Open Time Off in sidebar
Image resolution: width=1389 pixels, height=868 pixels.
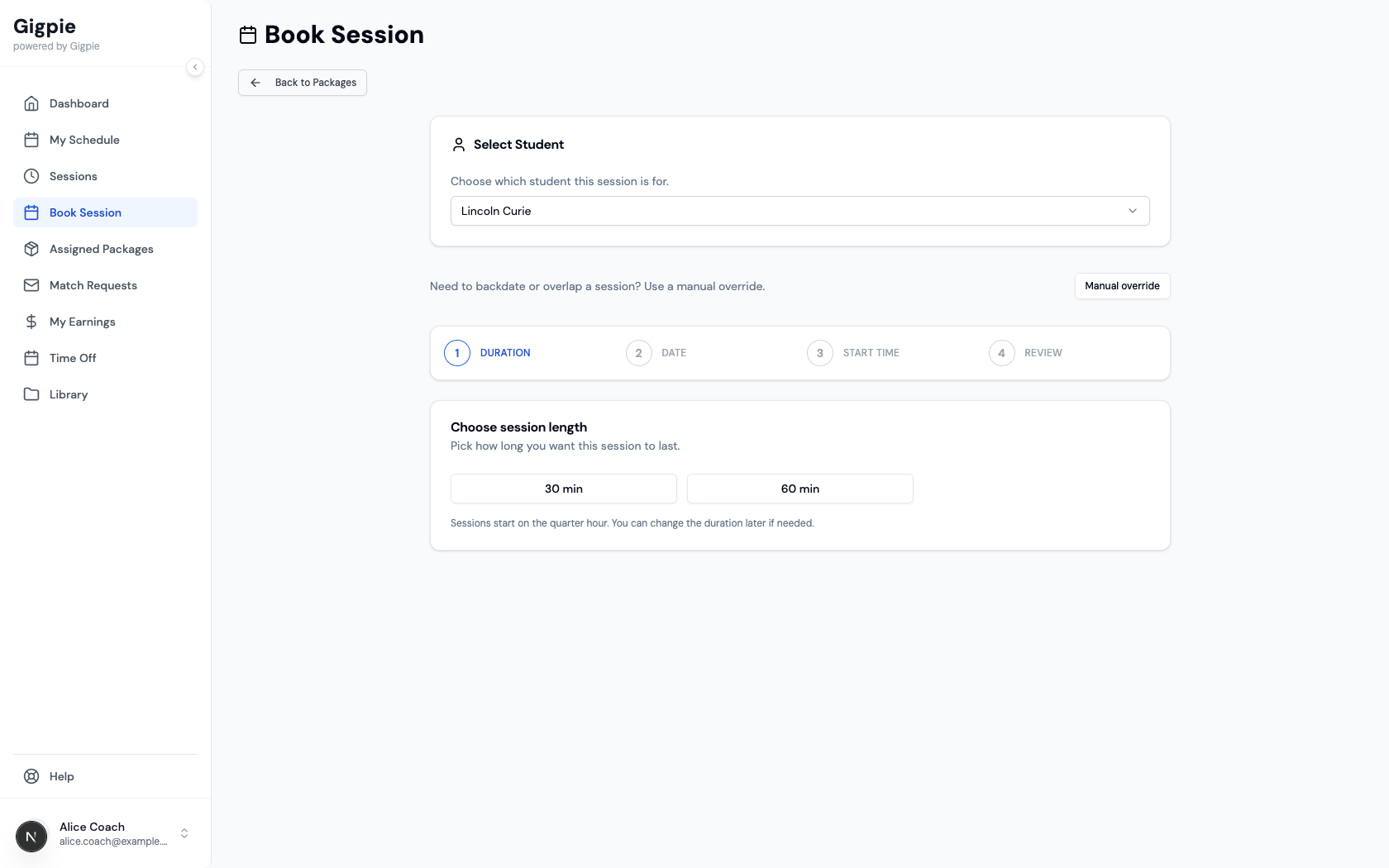[x=73, y=358]
